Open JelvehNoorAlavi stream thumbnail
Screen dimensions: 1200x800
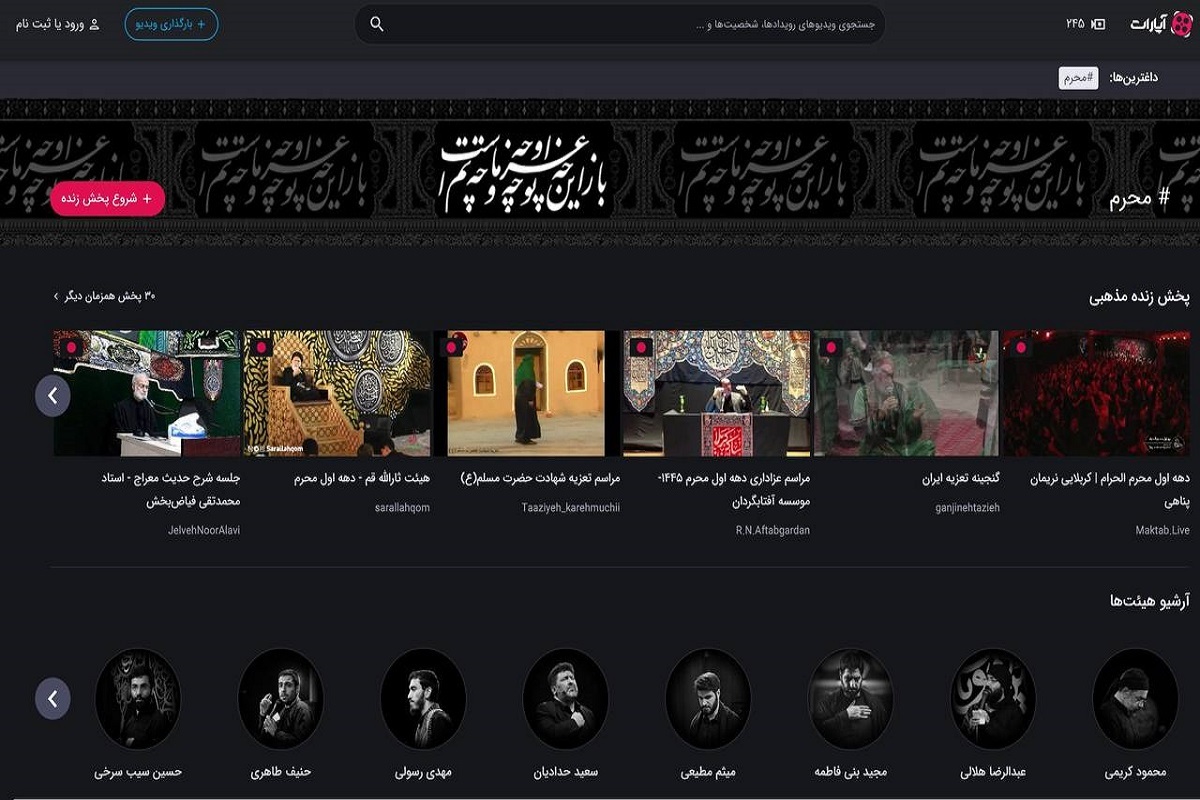click(x=147, y=394)
